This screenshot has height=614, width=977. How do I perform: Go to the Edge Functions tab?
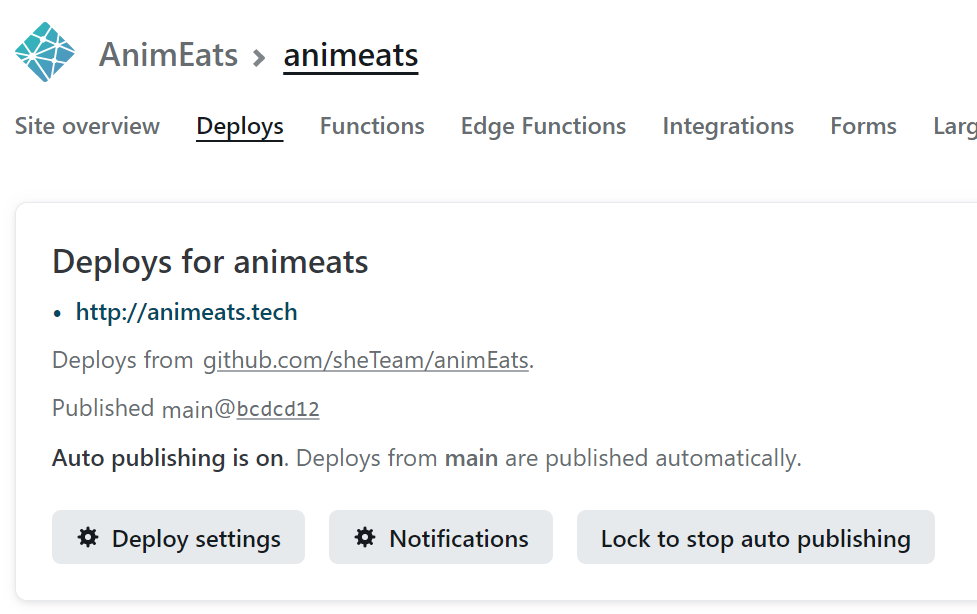coord(543,126)
